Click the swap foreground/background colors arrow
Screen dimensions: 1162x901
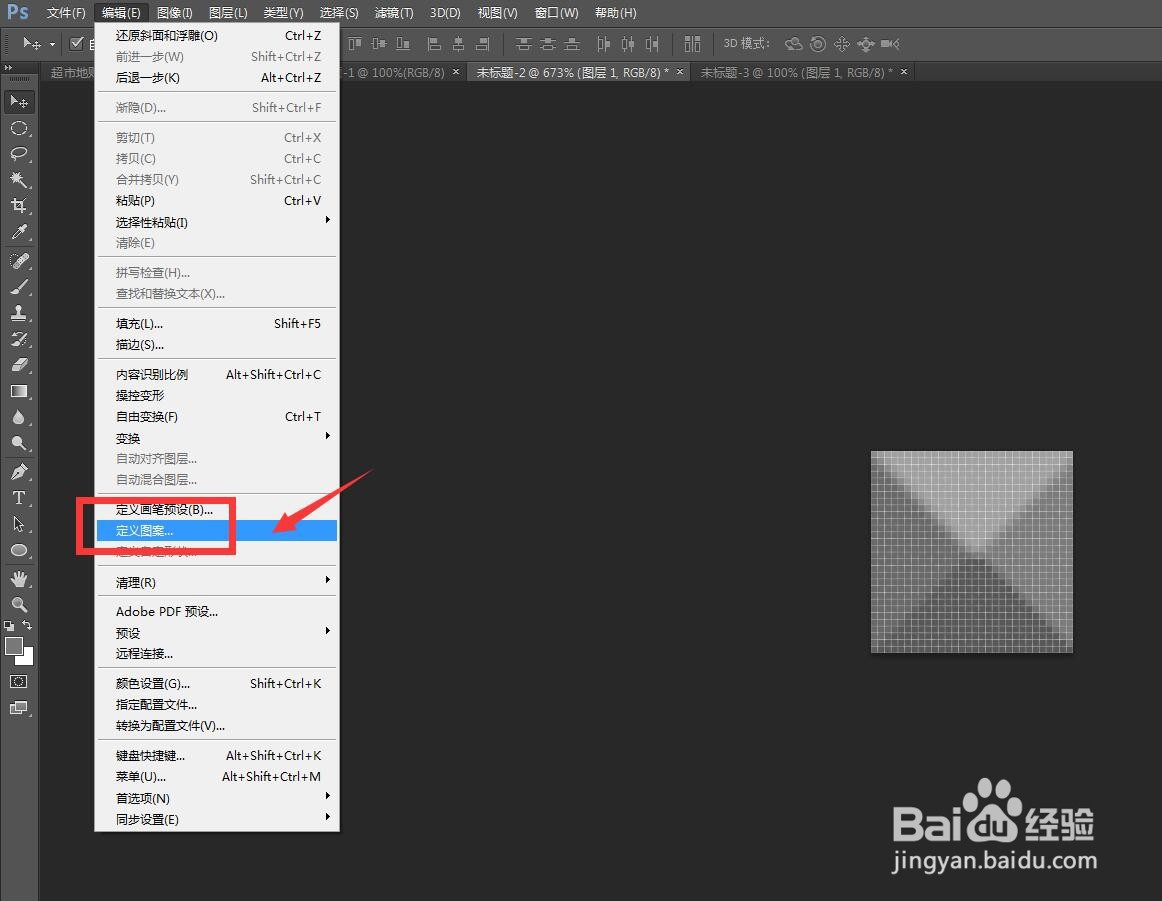pyautogui.click(x=30, y=622)
